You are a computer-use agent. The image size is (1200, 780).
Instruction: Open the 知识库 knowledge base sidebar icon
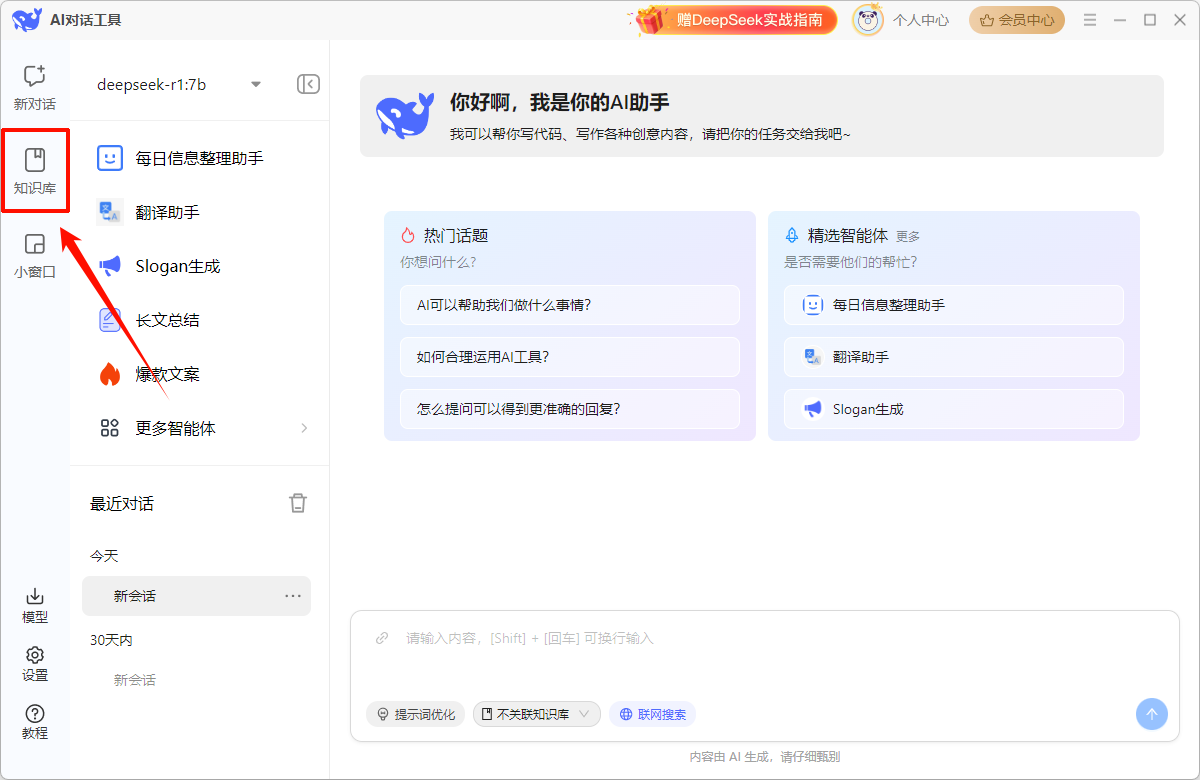(35, 170)
